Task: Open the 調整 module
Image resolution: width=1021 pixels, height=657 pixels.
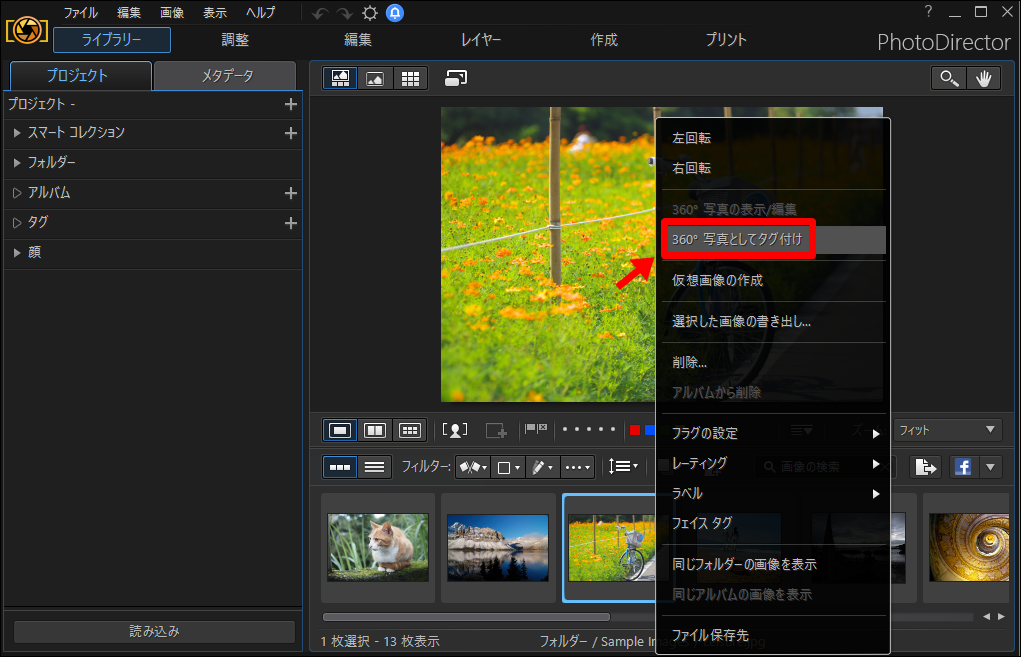Action: click(235, 40)
